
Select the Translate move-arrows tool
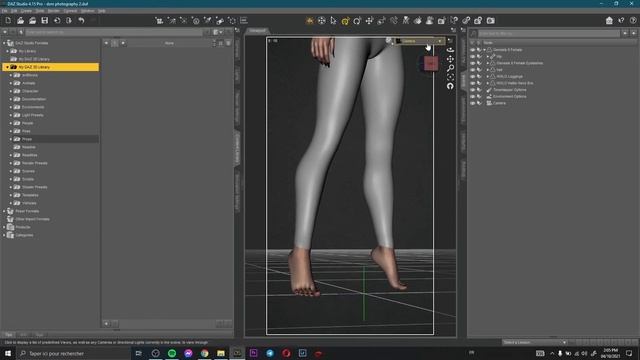pyautogui.click(x=369, y=20)
